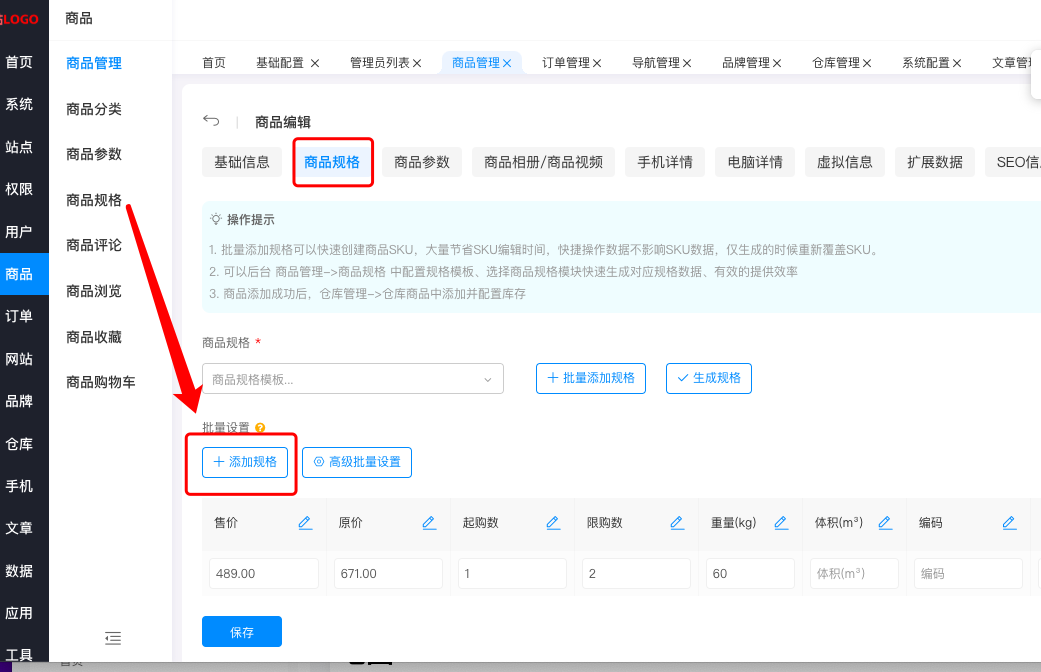Close the 系统配置 tab
Image resolution: width=1041 pixels, height=672 pixels.
[x=957, y=63]
